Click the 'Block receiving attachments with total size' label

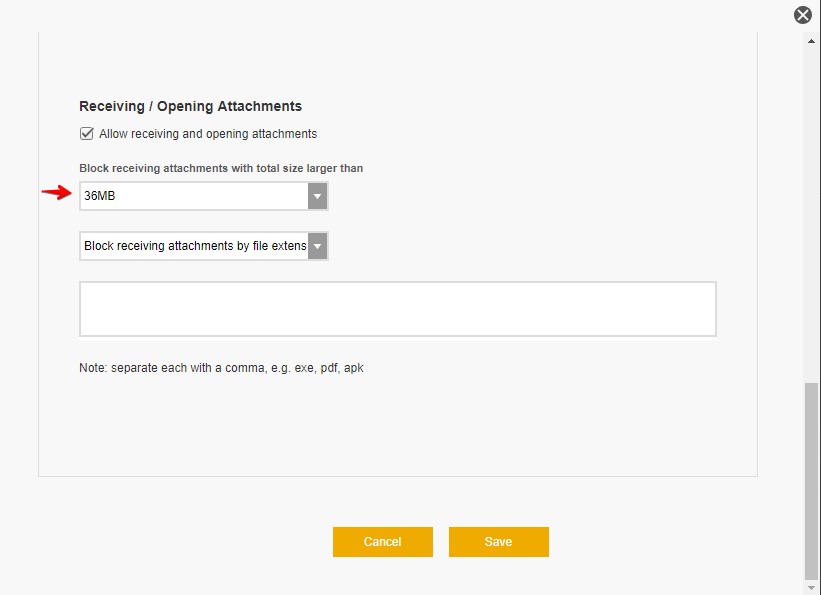221,168
